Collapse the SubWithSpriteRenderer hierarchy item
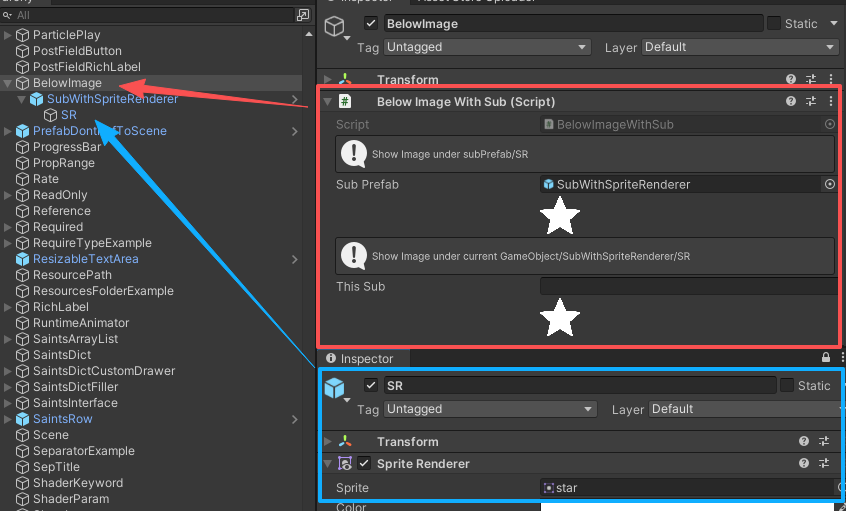Viewport: 846px width, 511px height. point(22,99)
